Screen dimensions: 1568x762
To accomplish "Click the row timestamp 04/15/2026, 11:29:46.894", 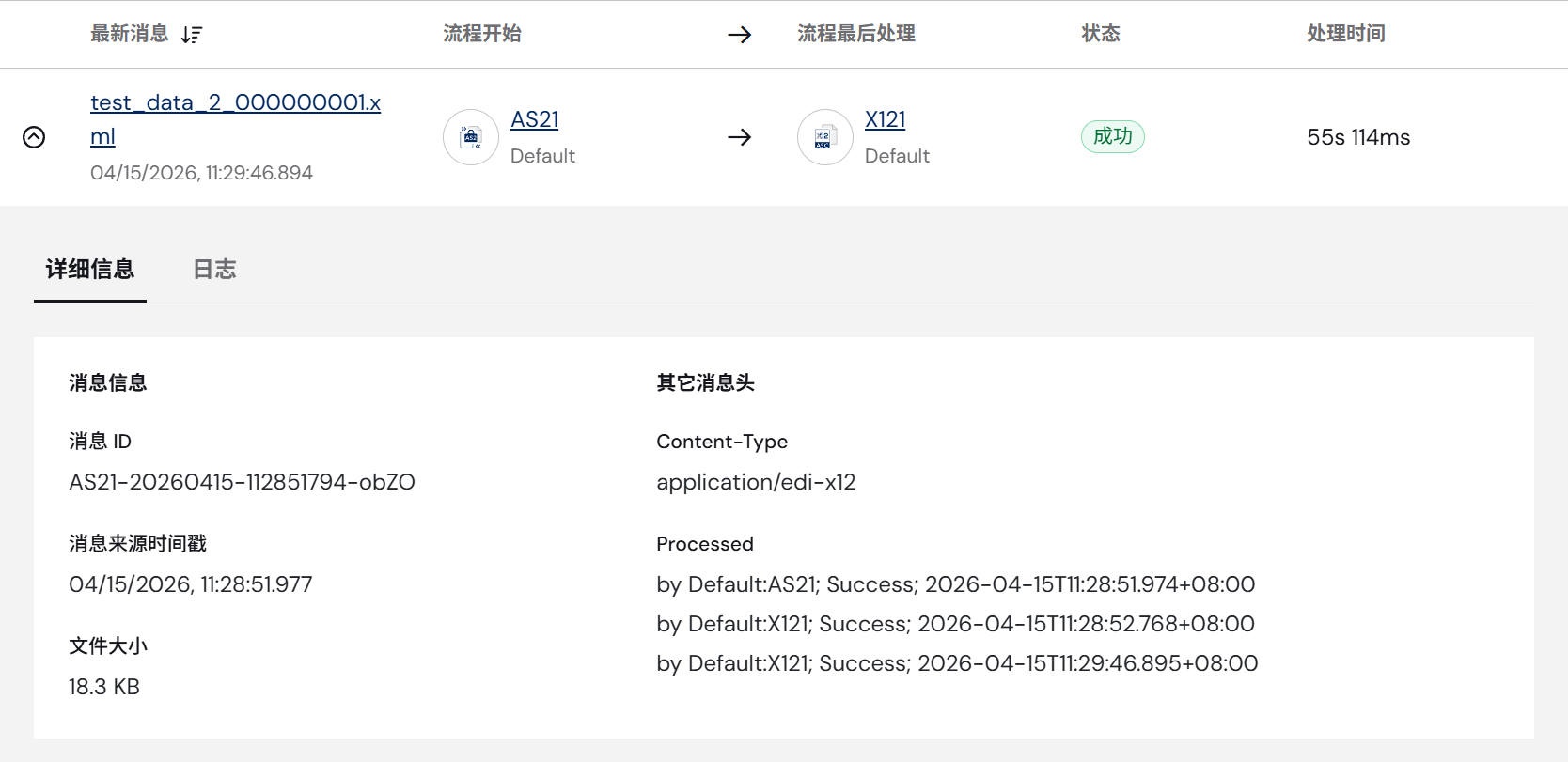I will click(201, 173).
